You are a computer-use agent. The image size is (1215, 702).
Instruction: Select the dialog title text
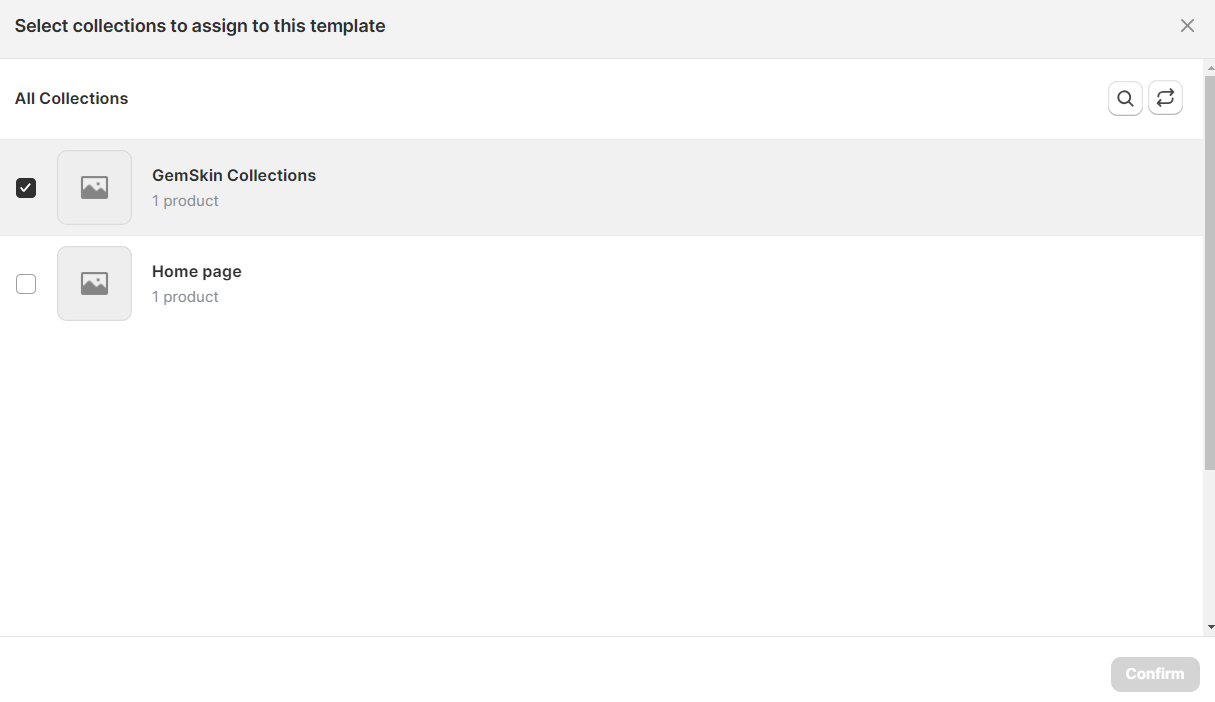pyautogui.click(x=200, y=25)
